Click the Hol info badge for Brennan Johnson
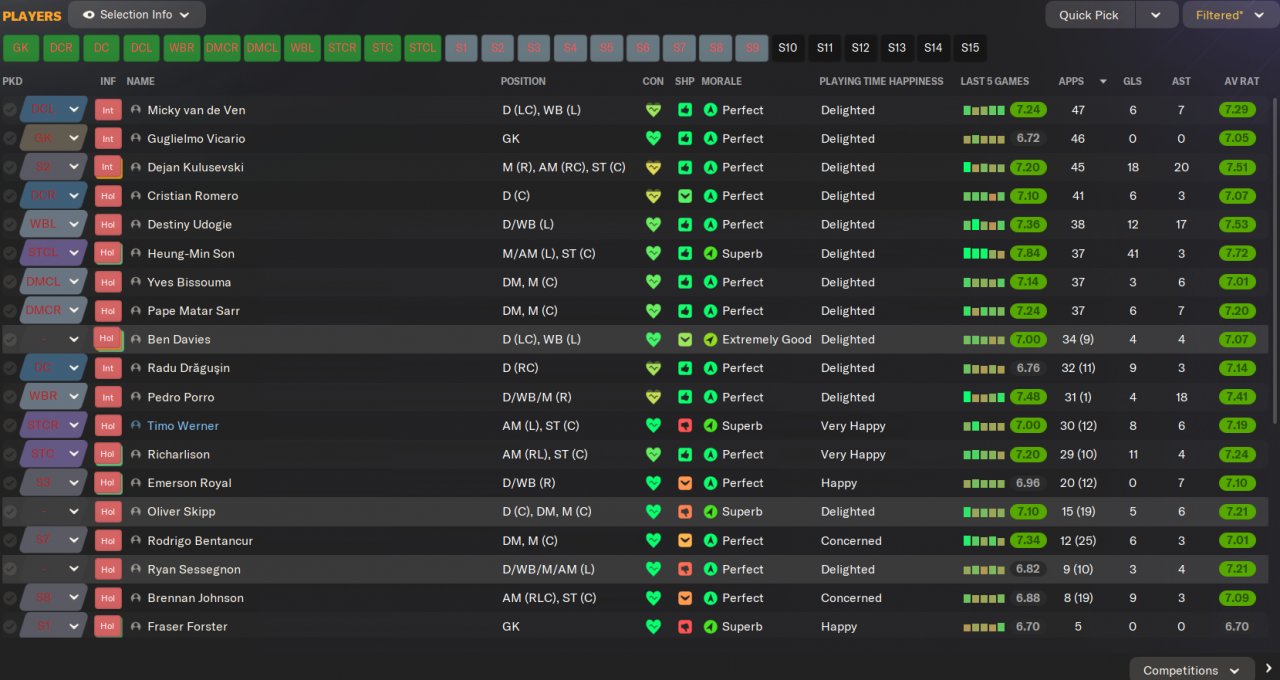The width and height of the screenshot is (1280, 680). click(108, 598)
